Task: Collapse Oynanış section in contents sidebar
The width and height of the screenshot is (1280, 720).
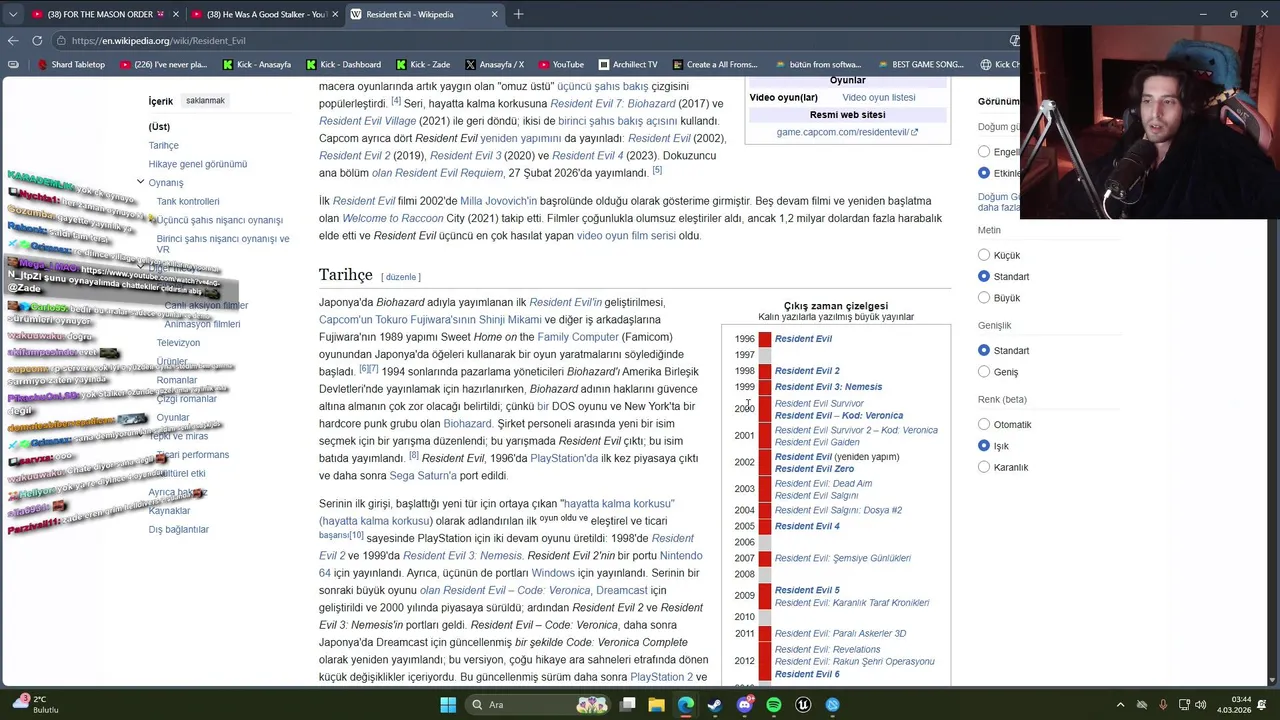Action: point(140,182)
